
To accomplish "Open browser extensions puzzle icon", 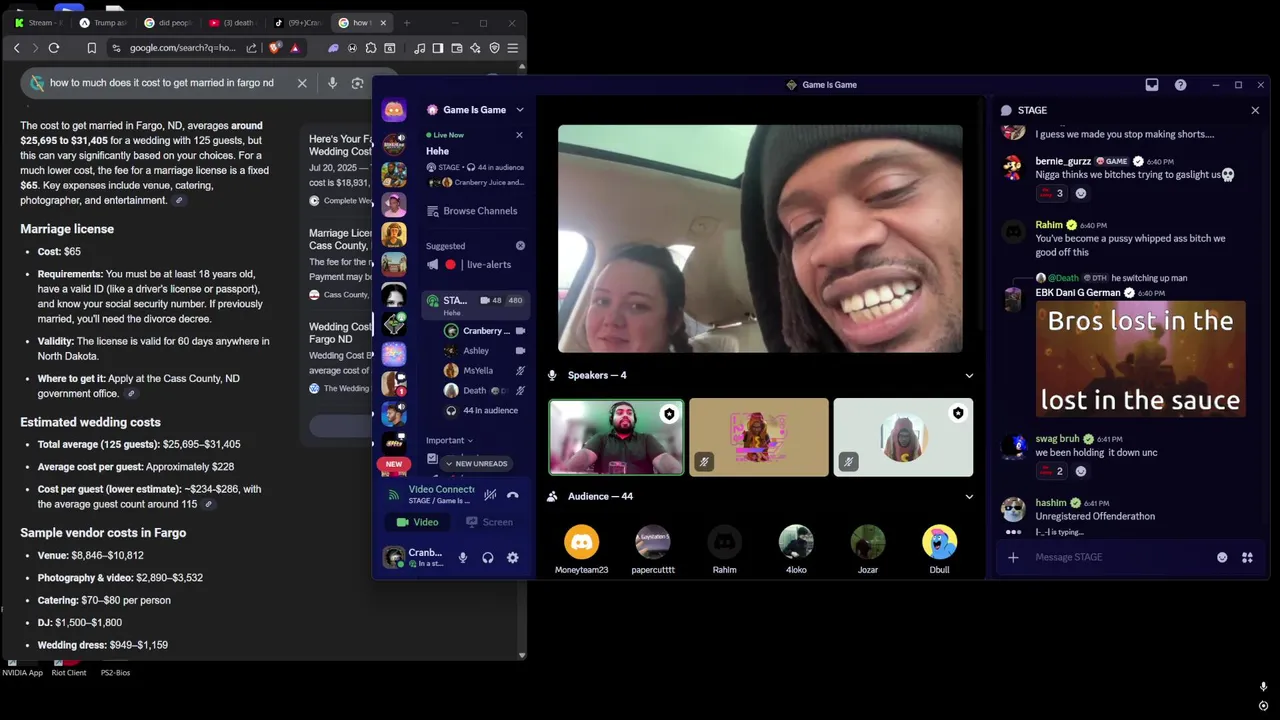I will pyautogui.click(x=371, y=48).
